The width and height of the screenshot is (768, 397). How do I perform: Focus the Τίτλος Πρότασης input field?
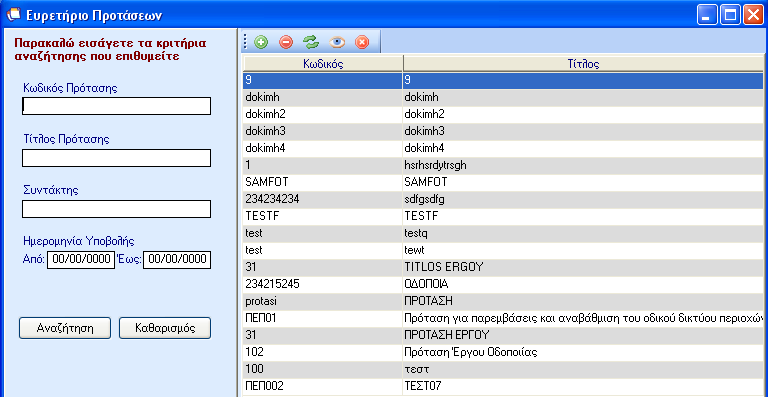117,158
